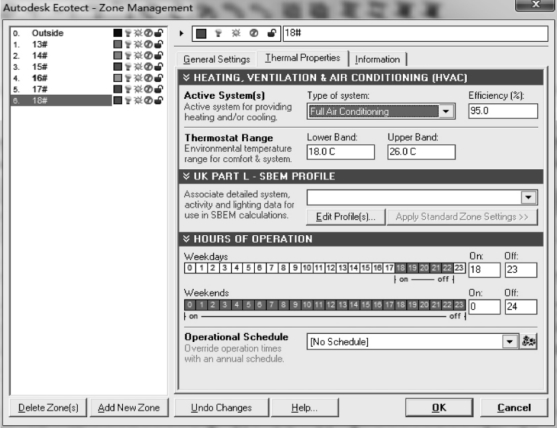557x428 pixels.
Task: Click the light bulb icon in header bar
Action: click(x=218, y=33)
